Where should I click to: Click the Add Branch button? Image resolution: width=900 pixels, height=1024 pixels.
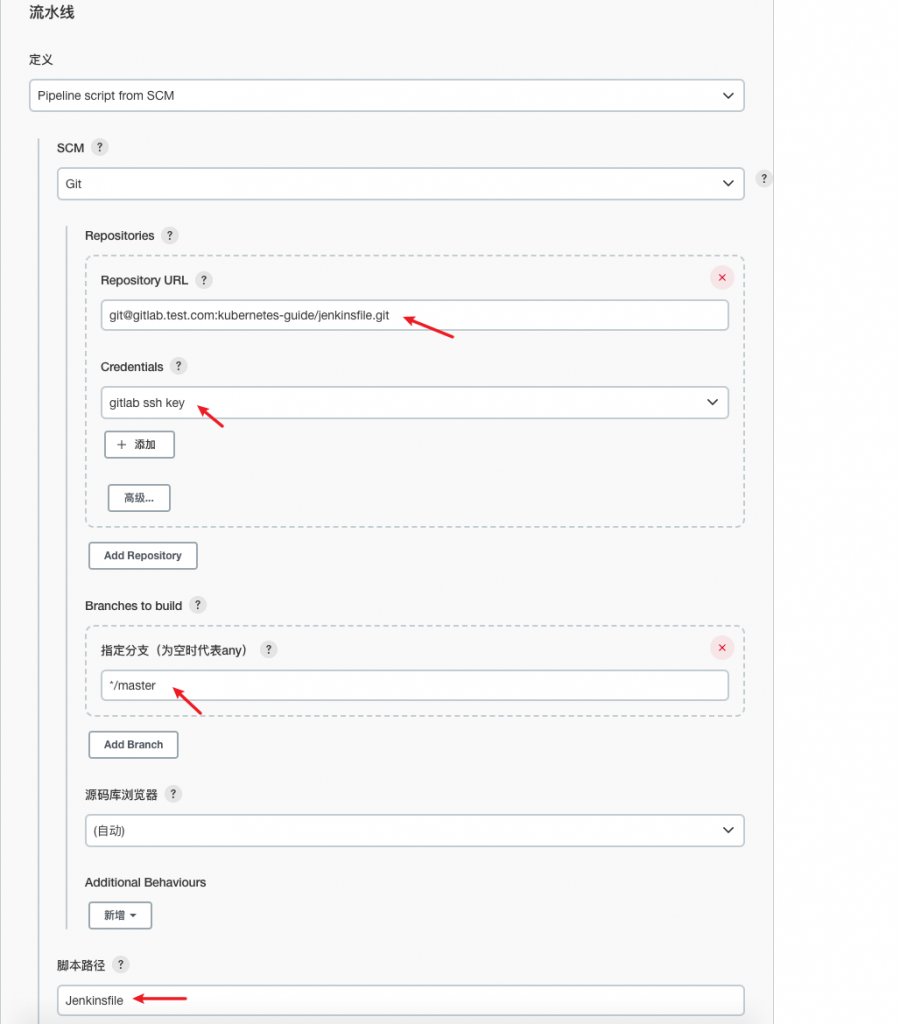[133, 744]
